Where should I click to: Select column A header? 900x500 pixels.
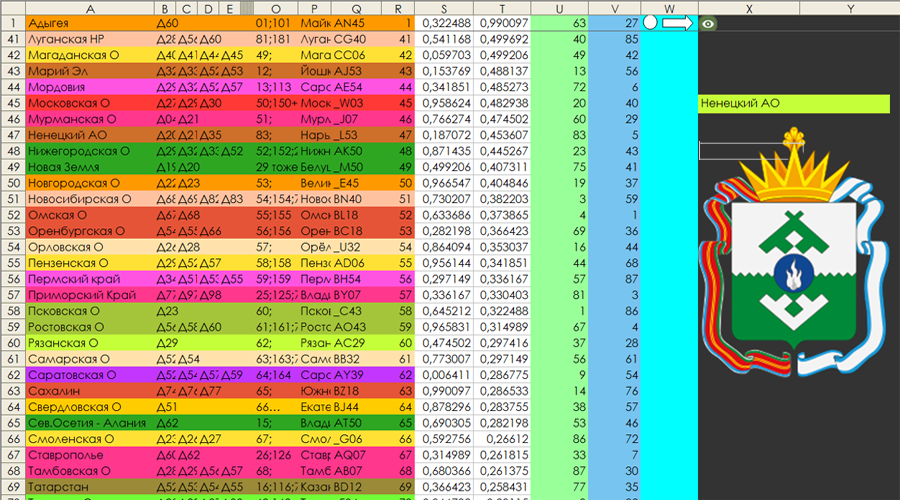click(x=90, y=8)
